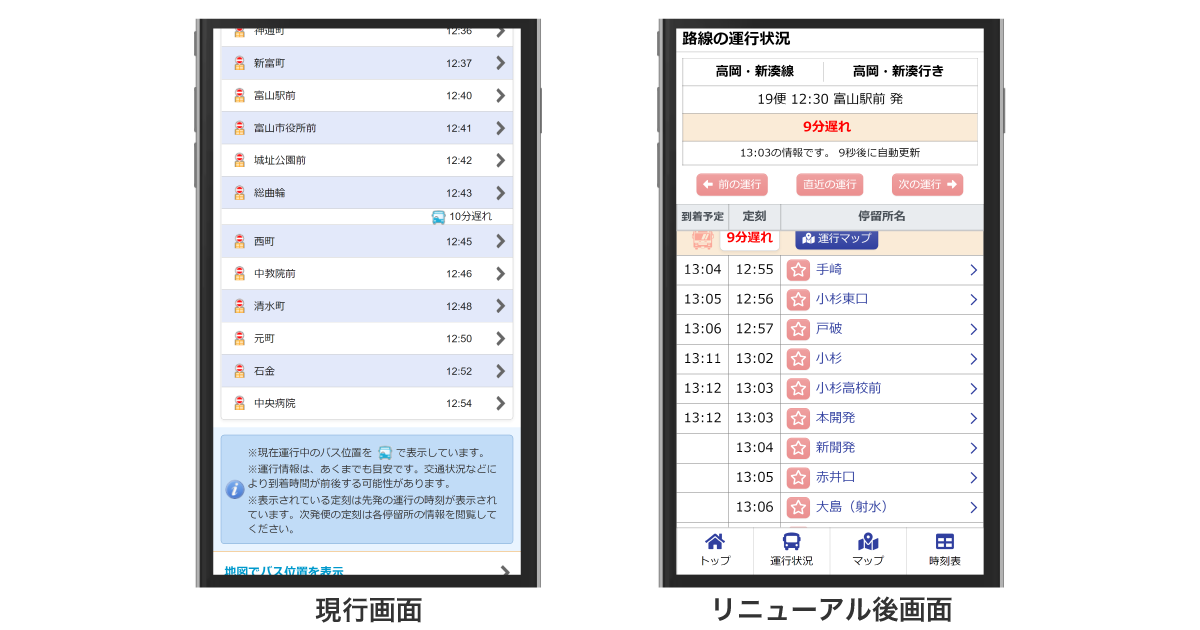1200x630 pixels.
Task: Favorite the 本開発 stop star icon
Action: tap(798, 418)
